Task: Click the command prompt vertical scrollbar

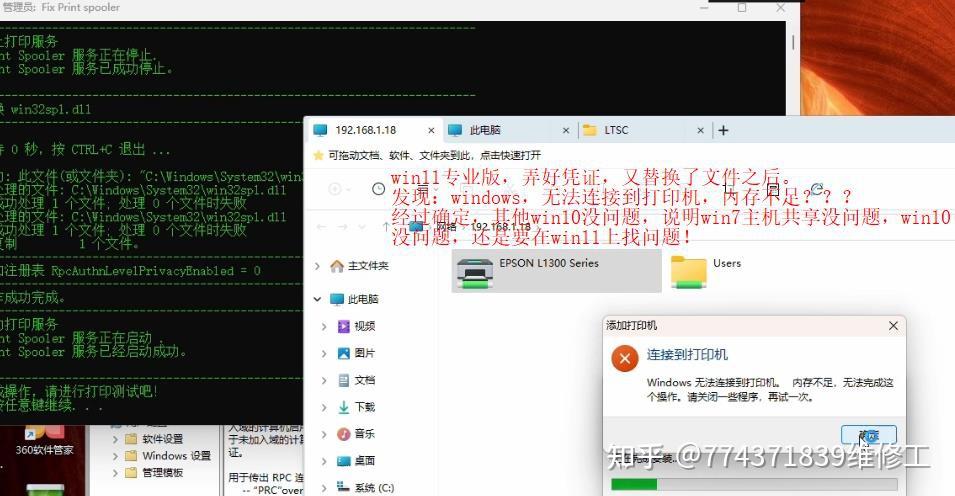Action: pos(792,42)
